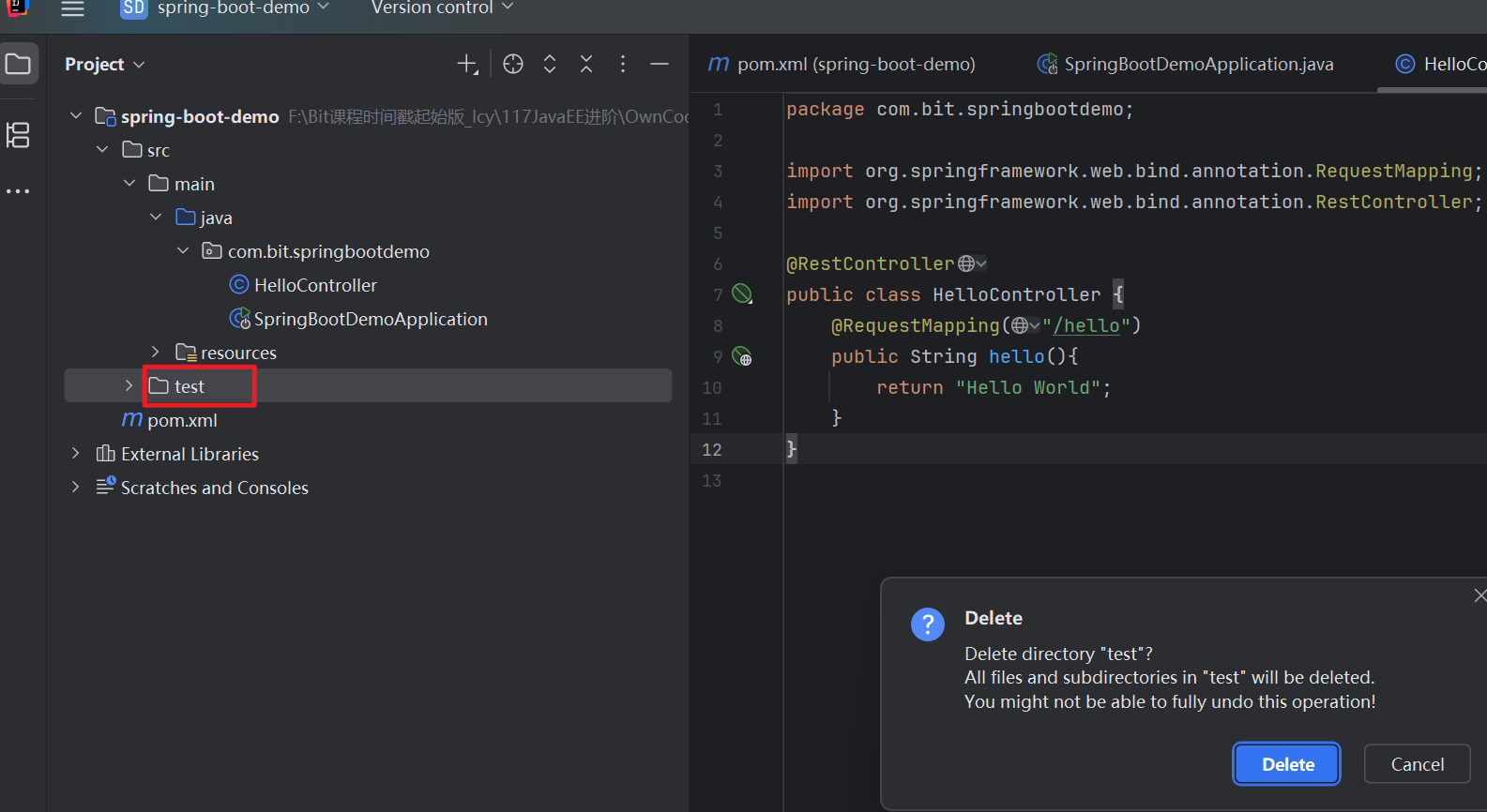This screenshot has width=1487, height=812.
Task: Open Project panel options menu
Action: [x=623, y=64]
